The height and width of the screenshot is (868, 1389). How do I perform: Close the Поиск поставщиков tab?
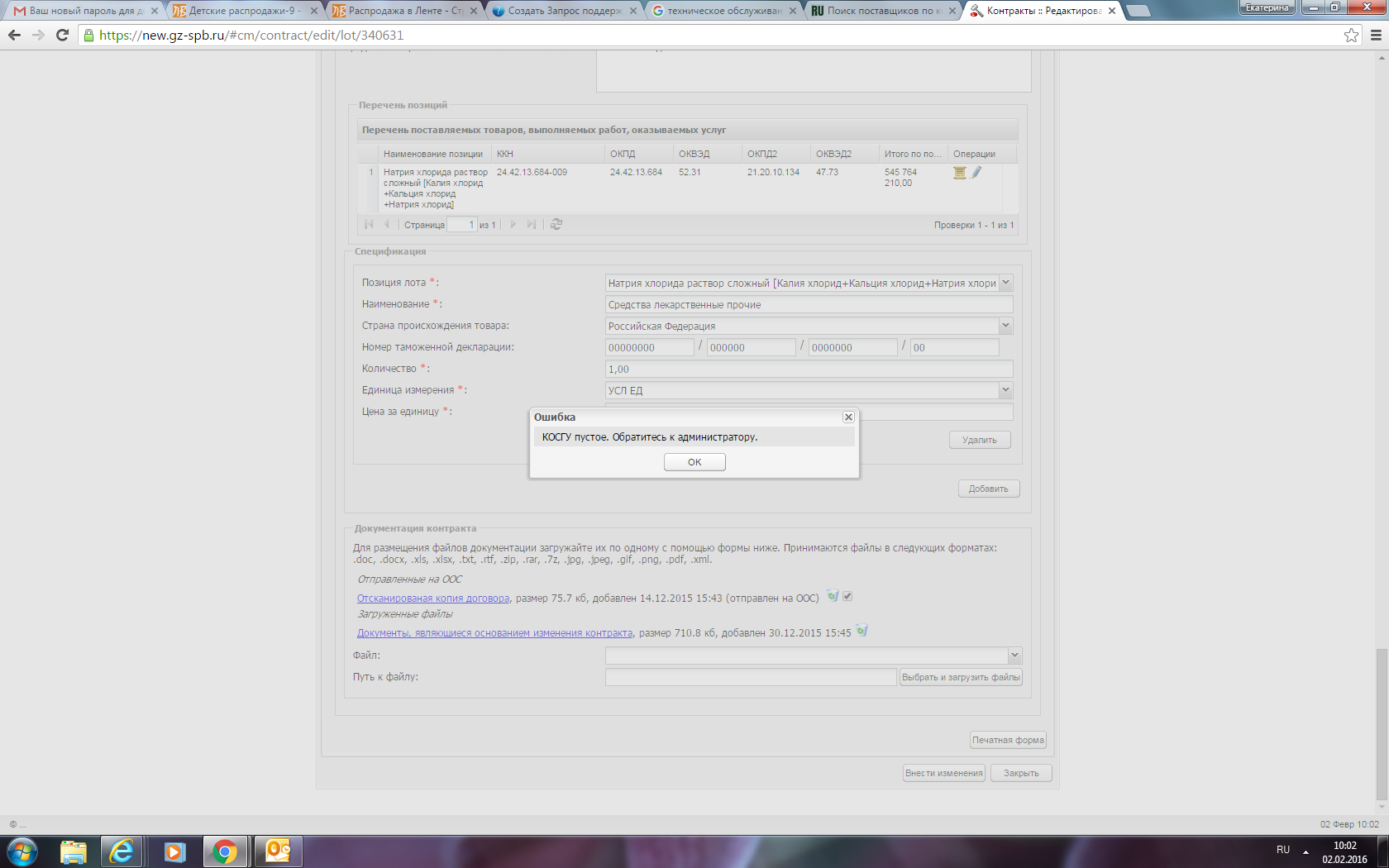[x=952, y=11]
